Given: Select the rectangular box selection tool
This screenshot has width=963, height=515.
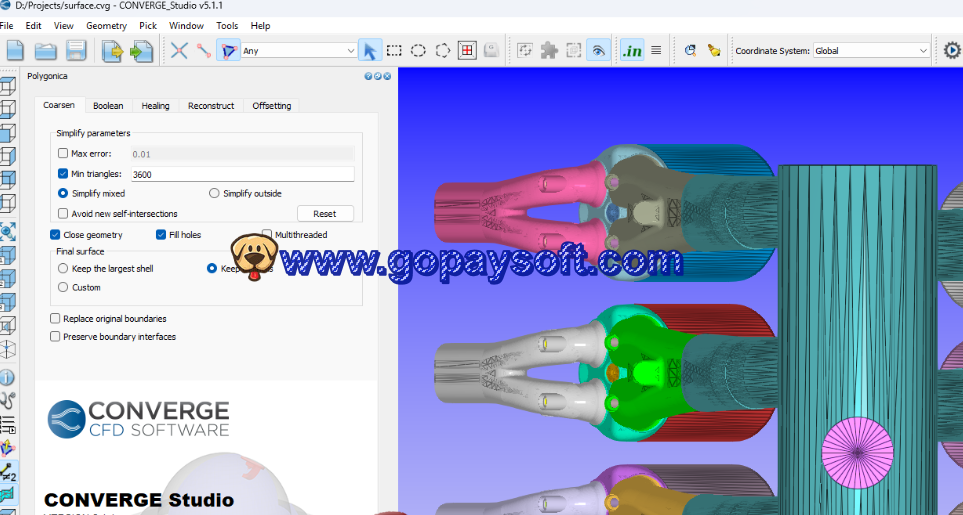Looking at the screenshot, I should (395, 50).
